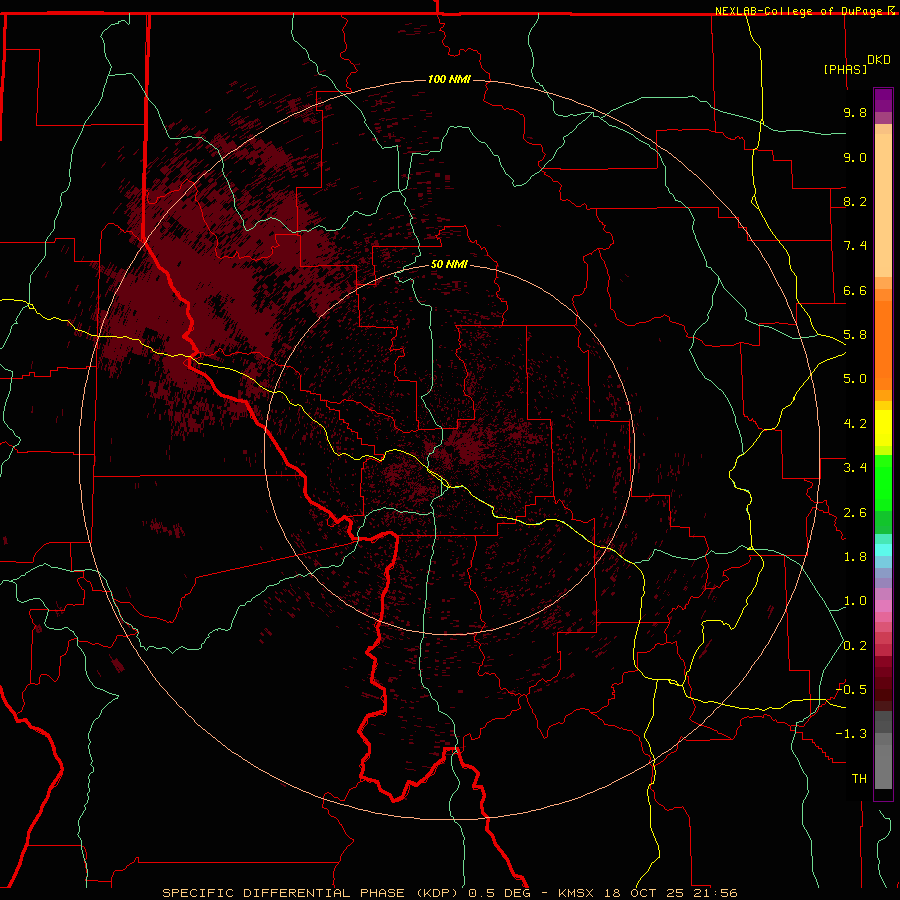Click the 9.8 value on the scale
900x900 pixels.
click(855, 112)
